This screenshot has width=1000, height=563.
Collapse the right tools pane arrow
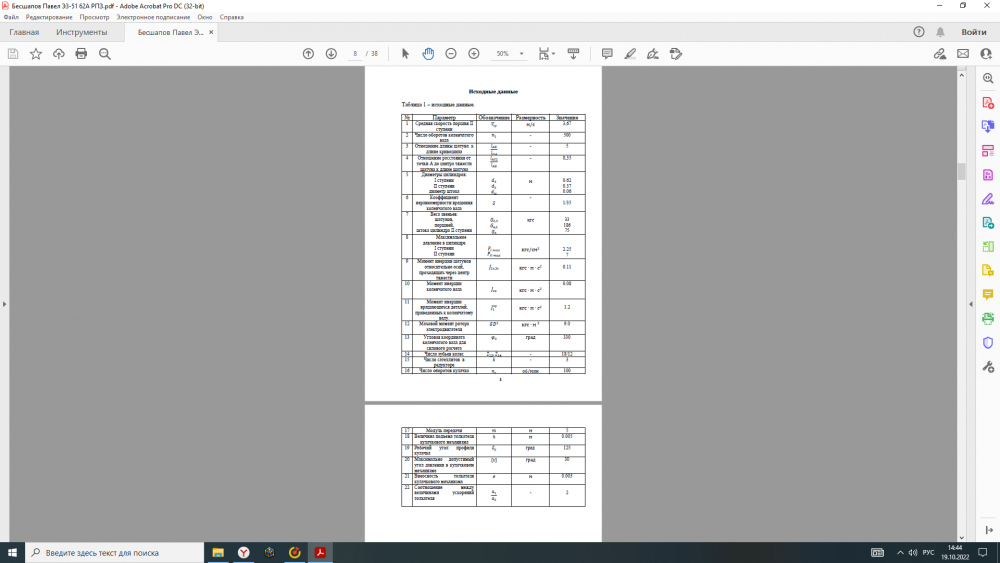pyautogui.click(x=971, y=304)
